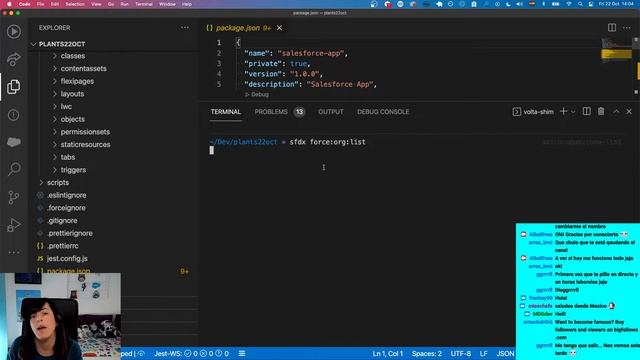Open the File menu
The image size is (640, 360).
click(x=40, y=4)
